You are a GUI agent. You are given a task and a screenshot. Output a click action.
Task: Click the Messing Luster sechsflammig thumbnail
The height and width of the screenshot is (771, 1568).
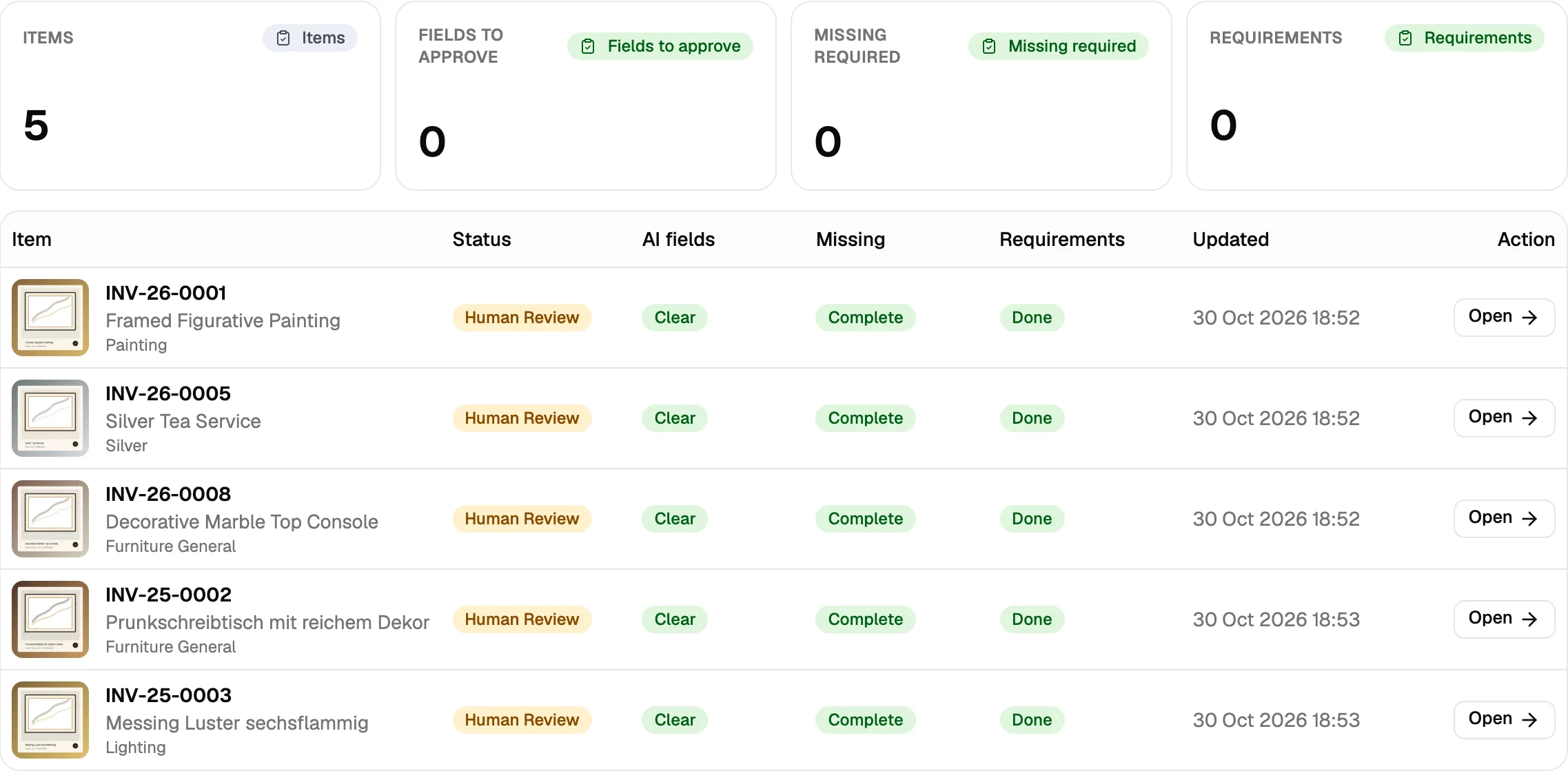click(x=50, y=720)
